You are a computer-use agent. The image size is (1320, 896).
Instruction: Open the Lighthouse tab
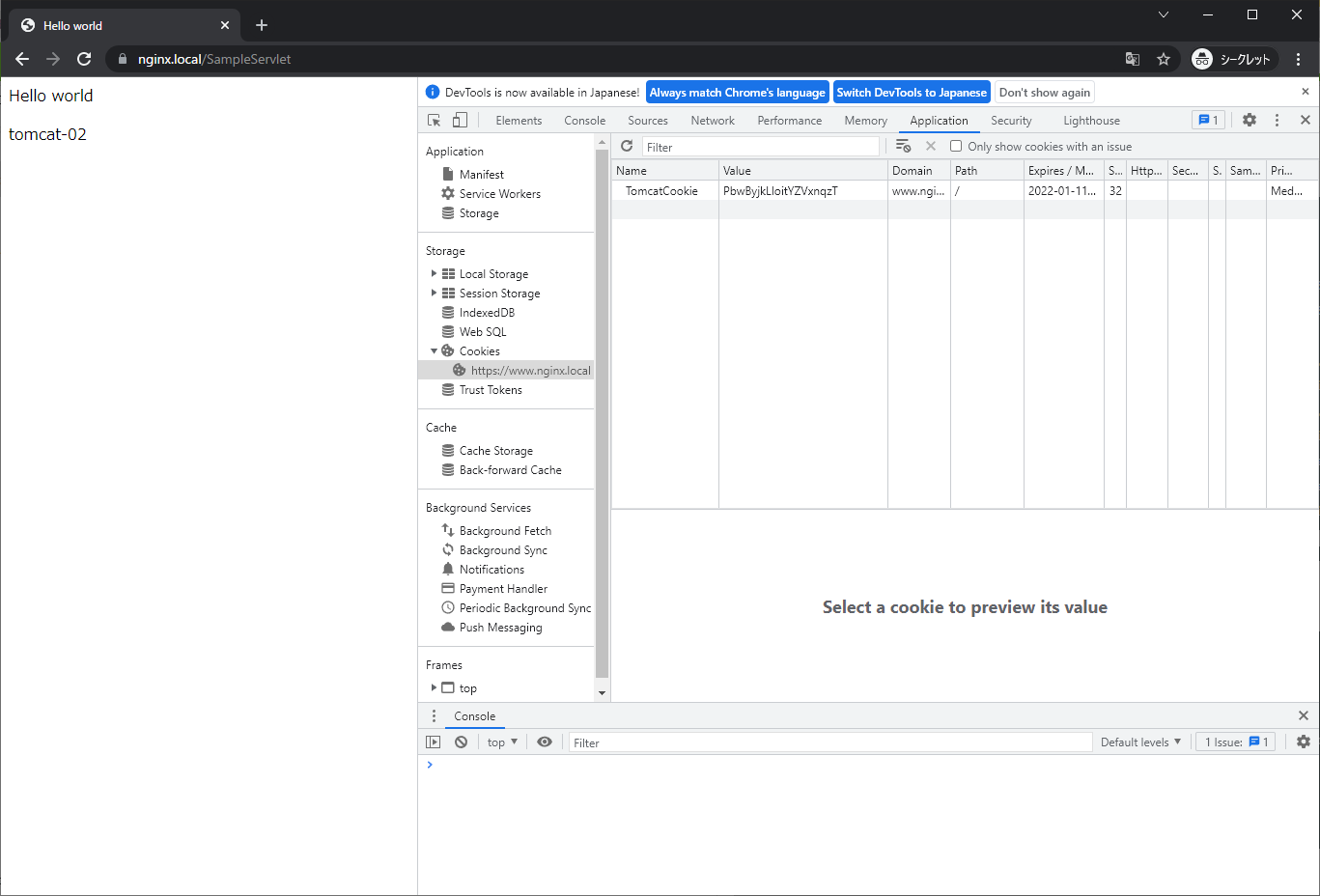1091,121
